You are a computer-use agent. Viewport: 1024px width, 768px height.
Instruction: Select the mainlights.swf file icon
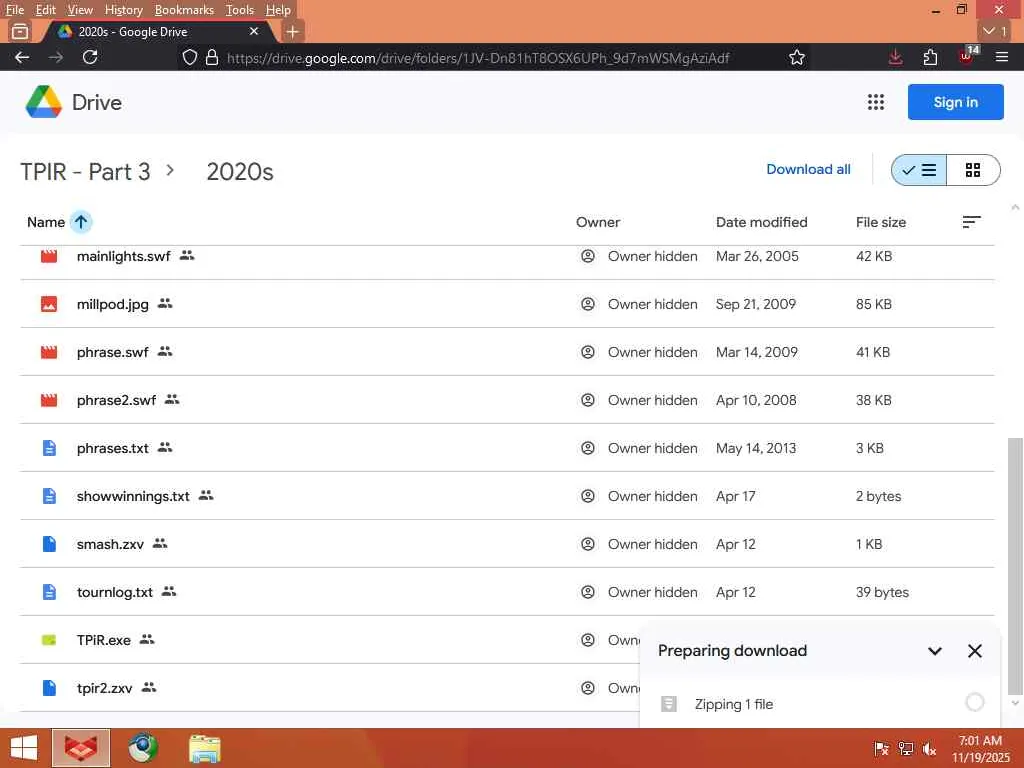point(49,256)
